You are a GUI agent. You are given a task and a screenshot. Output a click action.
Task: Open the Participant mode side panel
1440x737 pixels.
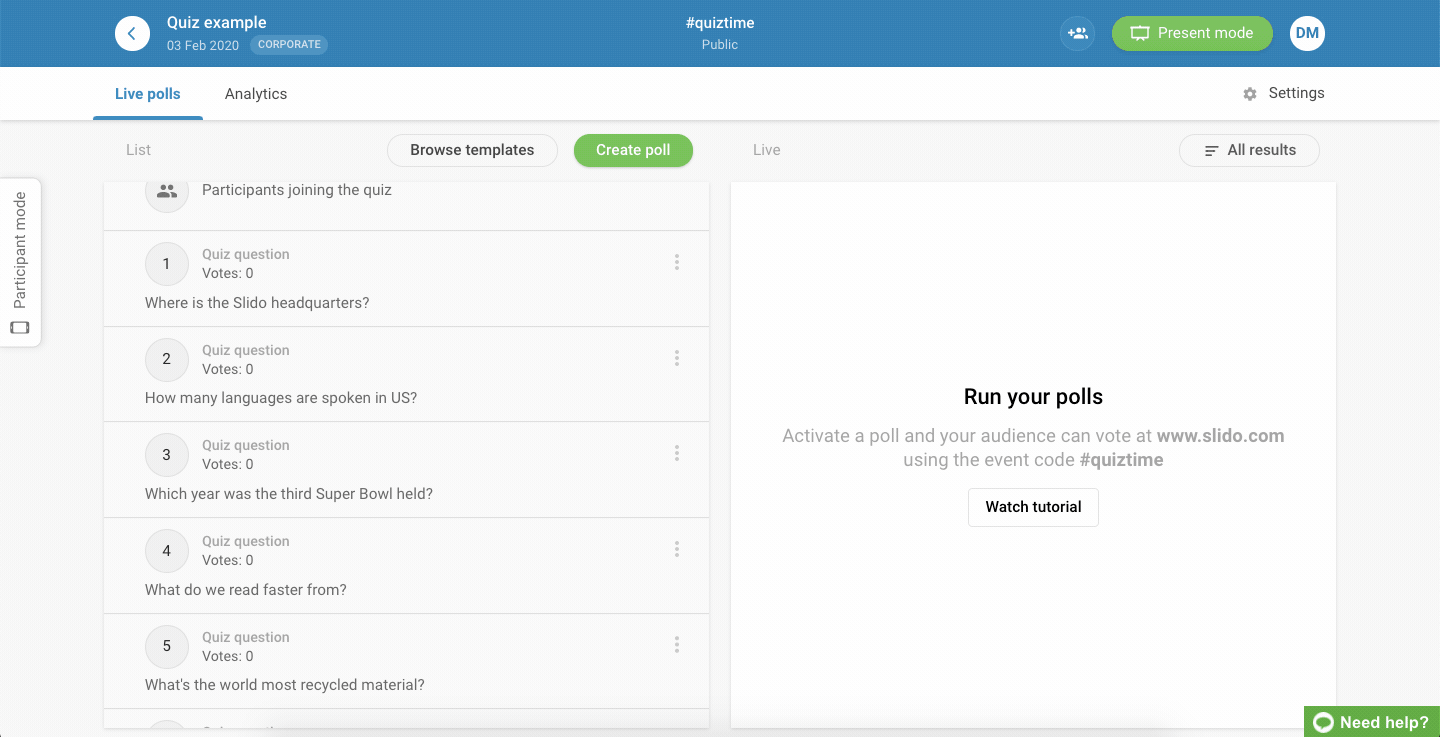tap(20, 263)
